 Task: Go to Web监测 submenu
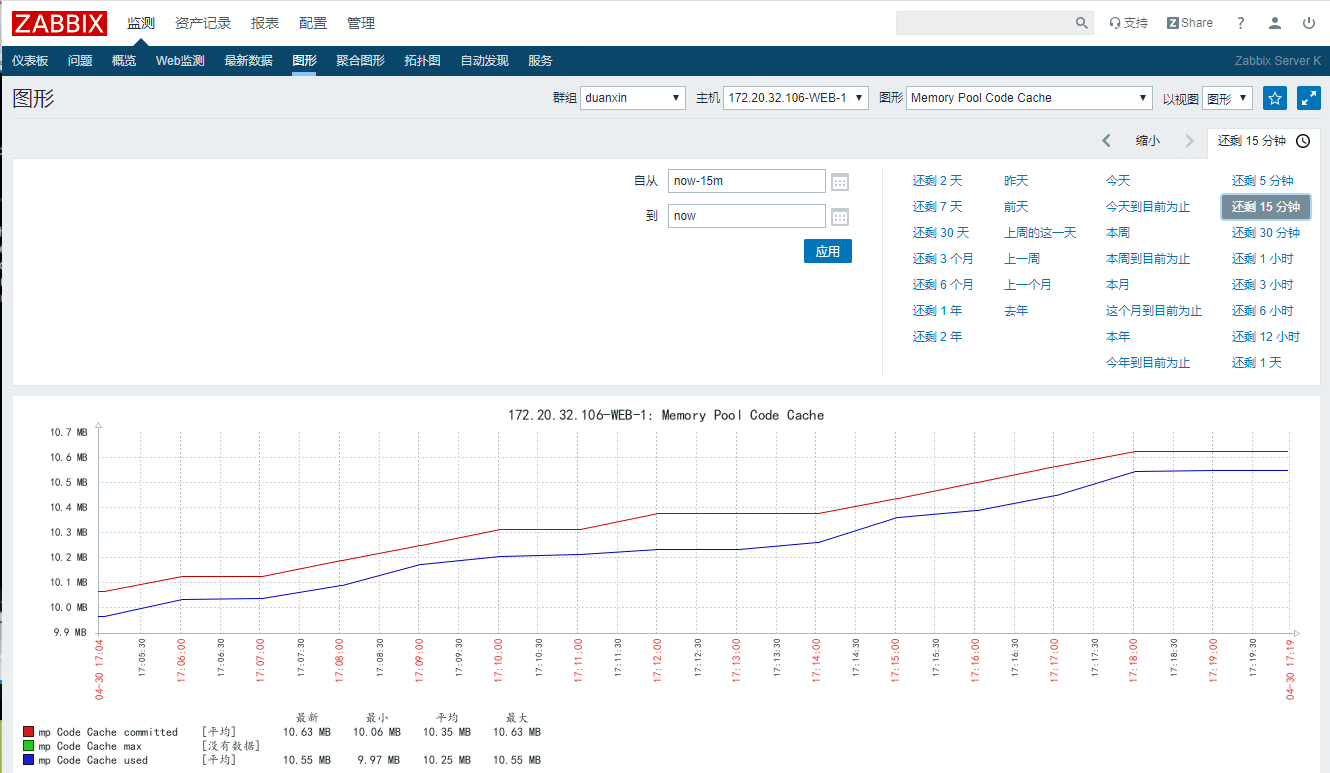(180, 61)
